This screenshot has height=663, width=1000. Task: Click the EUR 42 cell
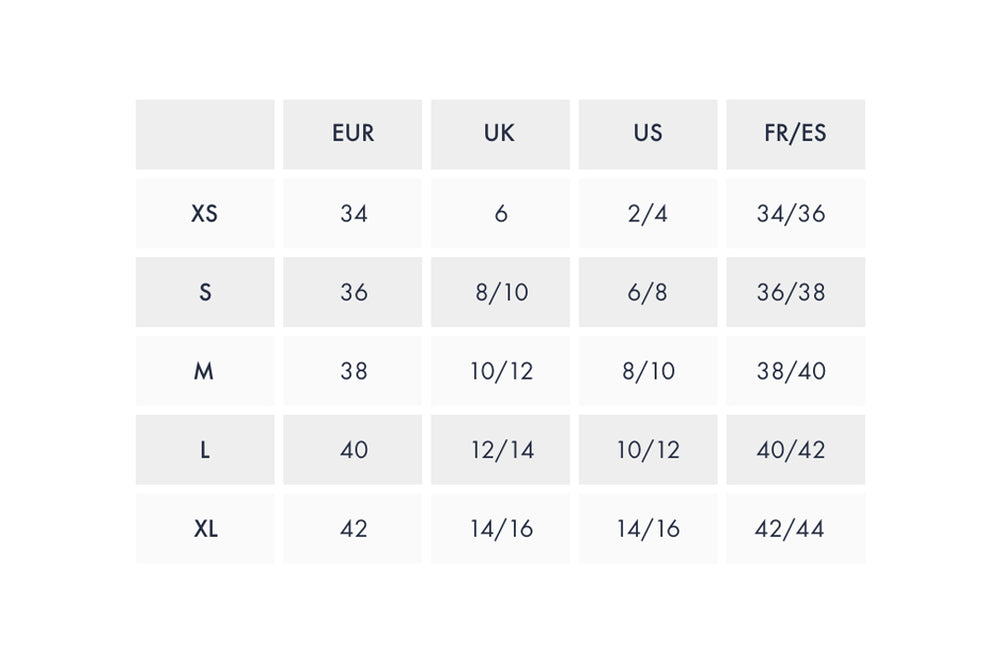pyautogui.click(x=353, y=529)
